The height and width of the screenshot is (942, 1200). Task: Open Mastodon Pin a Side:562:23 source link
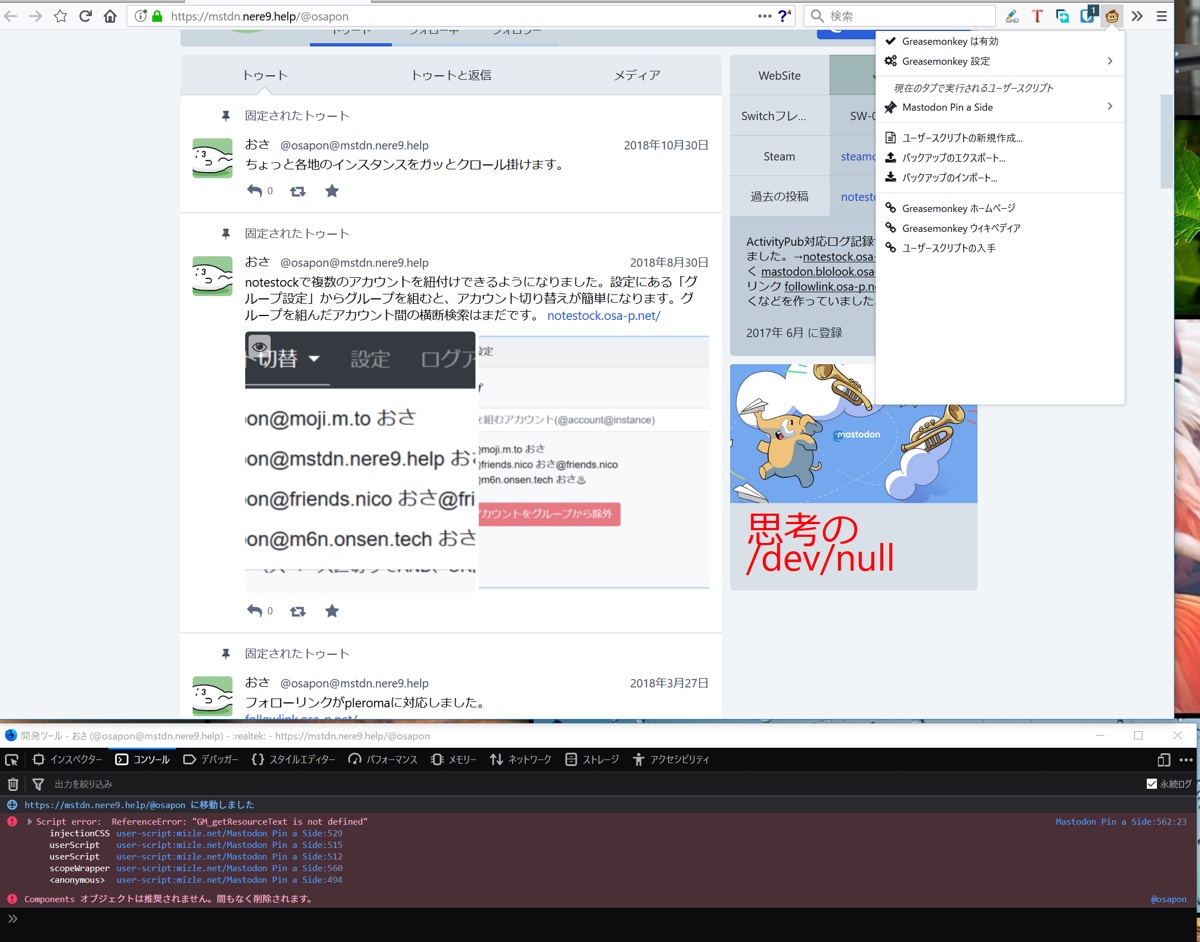coord(1121,822)
